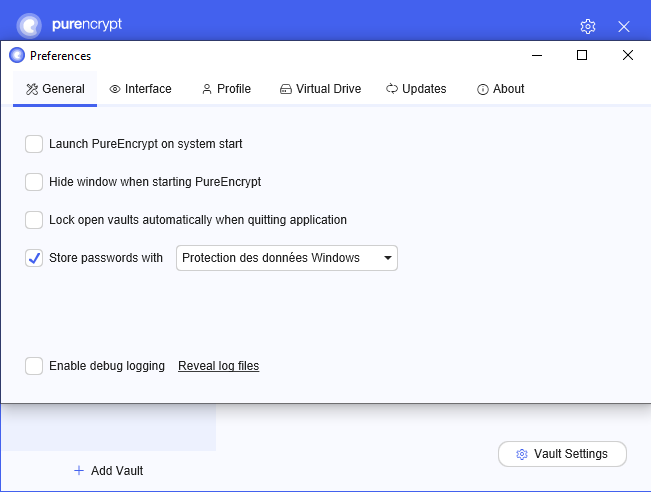Enable Launch PureEncrypt on system start
Viewport: 651px width, 492px height.
click(x=34, y=144)
